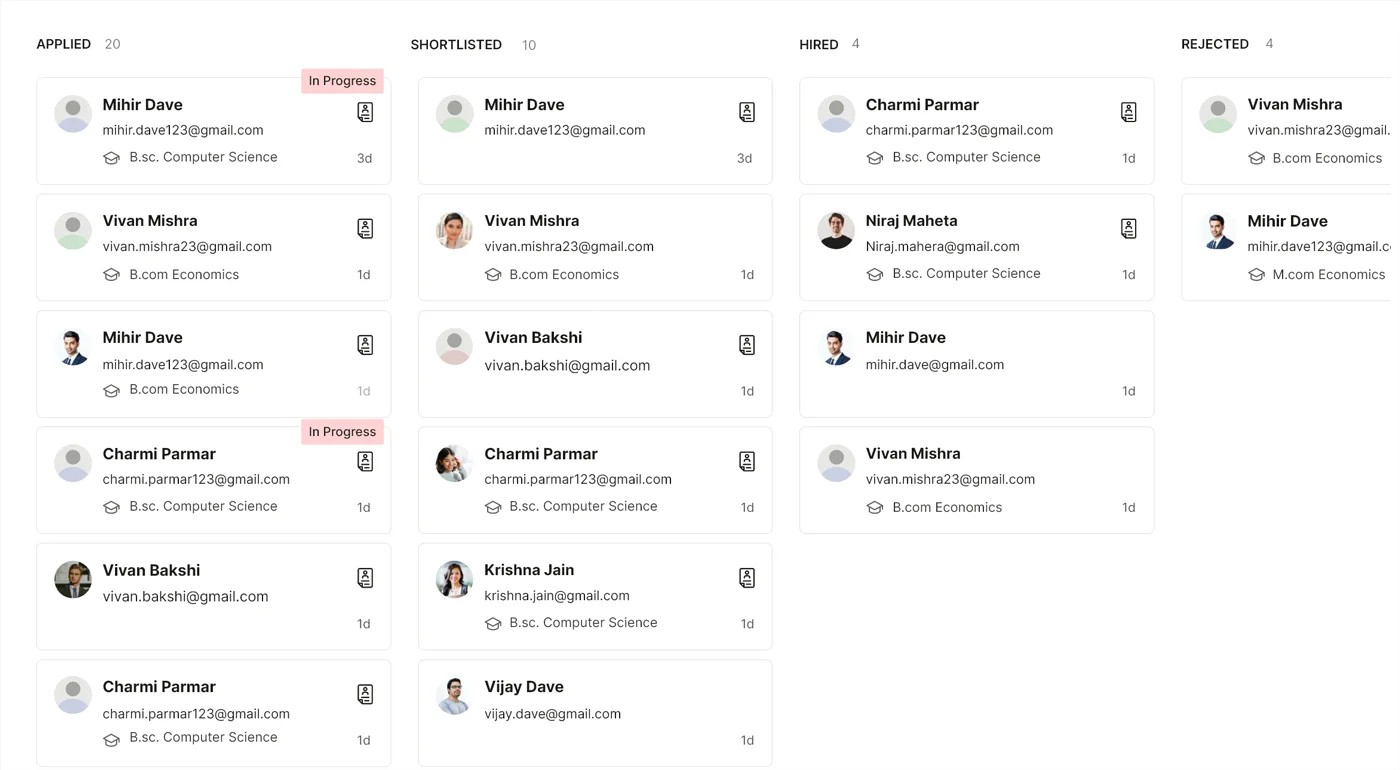Open the Krishna Jain candidate name
This screenshot has height=770, width=1400.
529,570
